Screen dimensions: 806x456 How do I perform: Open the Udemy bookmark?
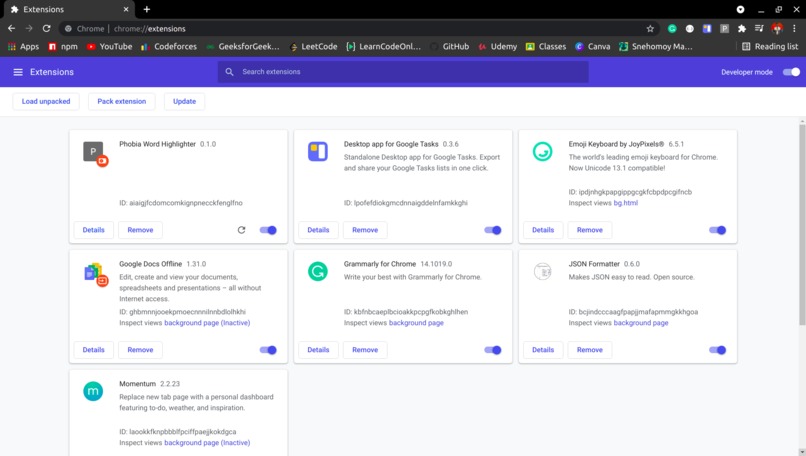(x=498, y=46)
